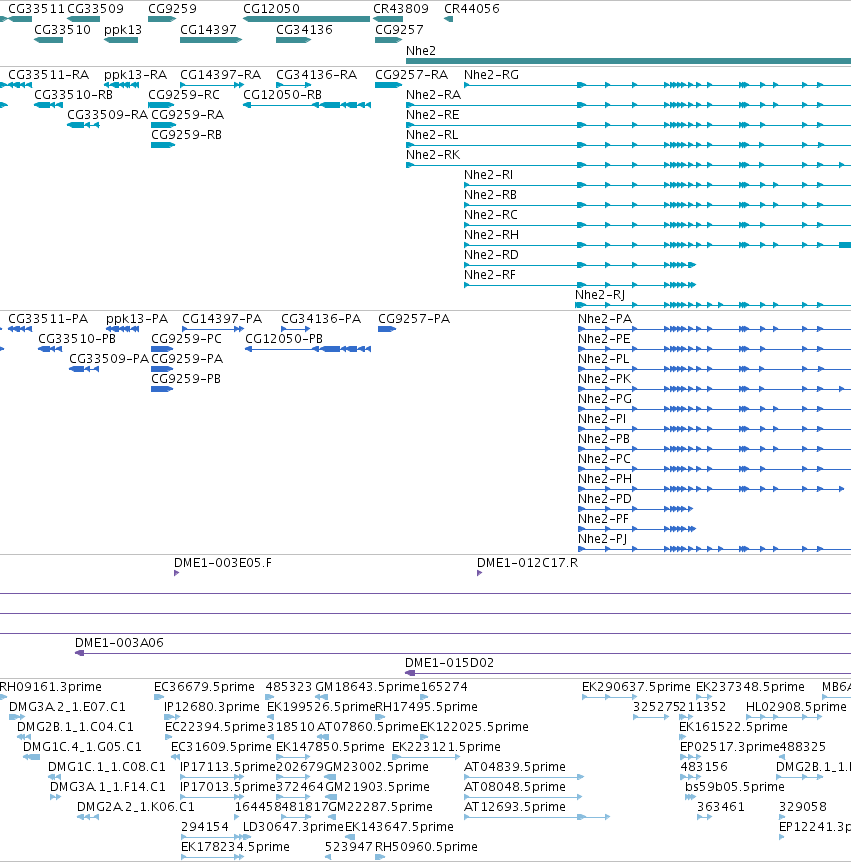Select EST EK161522.5prime
The image size is (851, 862).
pos(733,727)
